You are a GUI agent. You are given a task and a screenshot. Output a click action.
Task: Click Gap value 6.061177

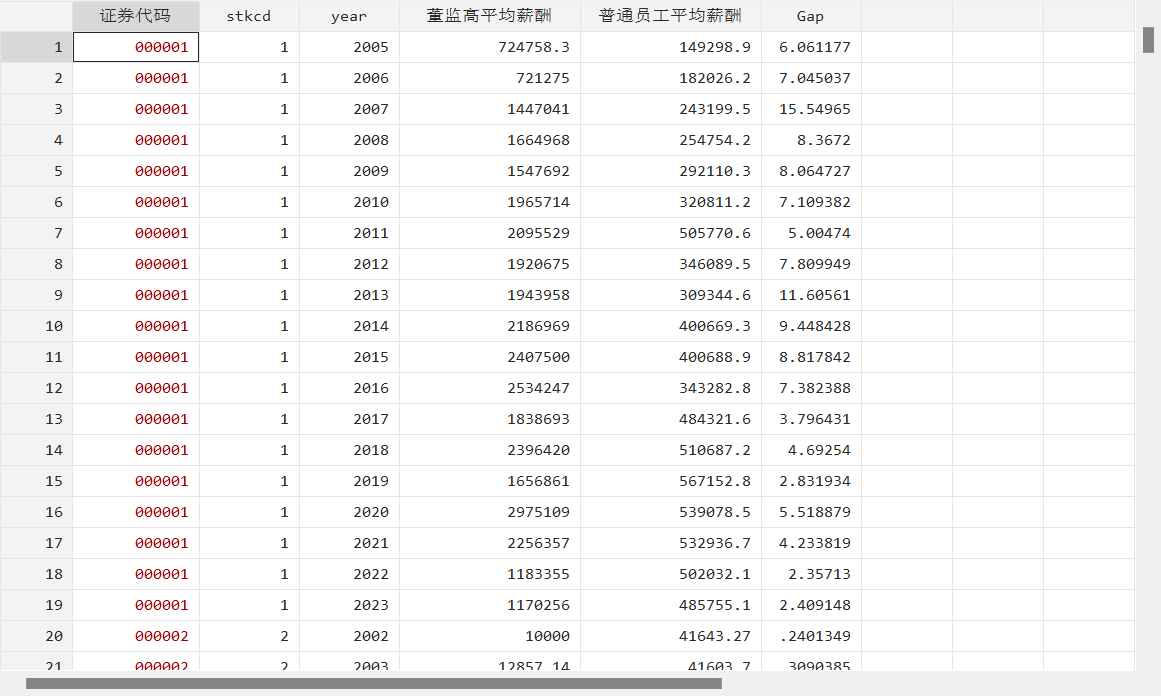pos(811,47)
